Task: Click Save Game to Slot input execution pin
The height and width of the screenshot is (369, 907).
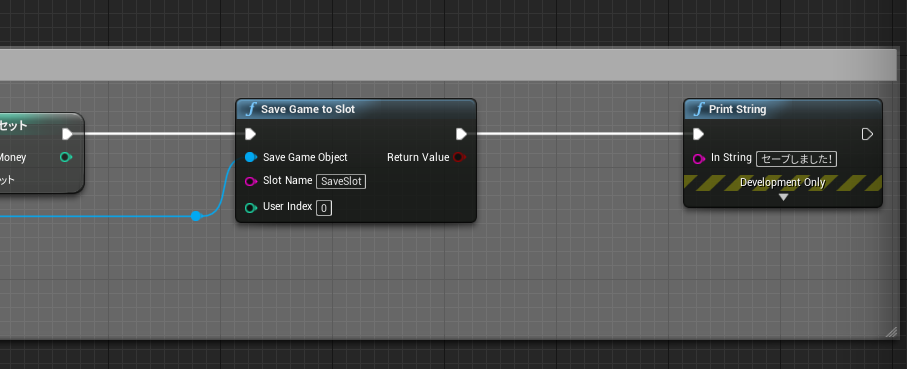Action: [x=250, y=134]
